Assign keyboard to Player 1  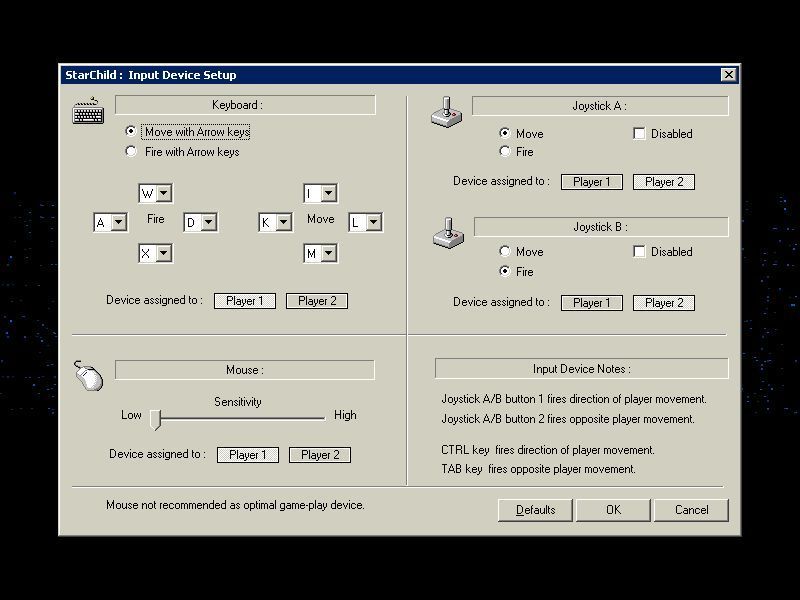coord(244,300)
